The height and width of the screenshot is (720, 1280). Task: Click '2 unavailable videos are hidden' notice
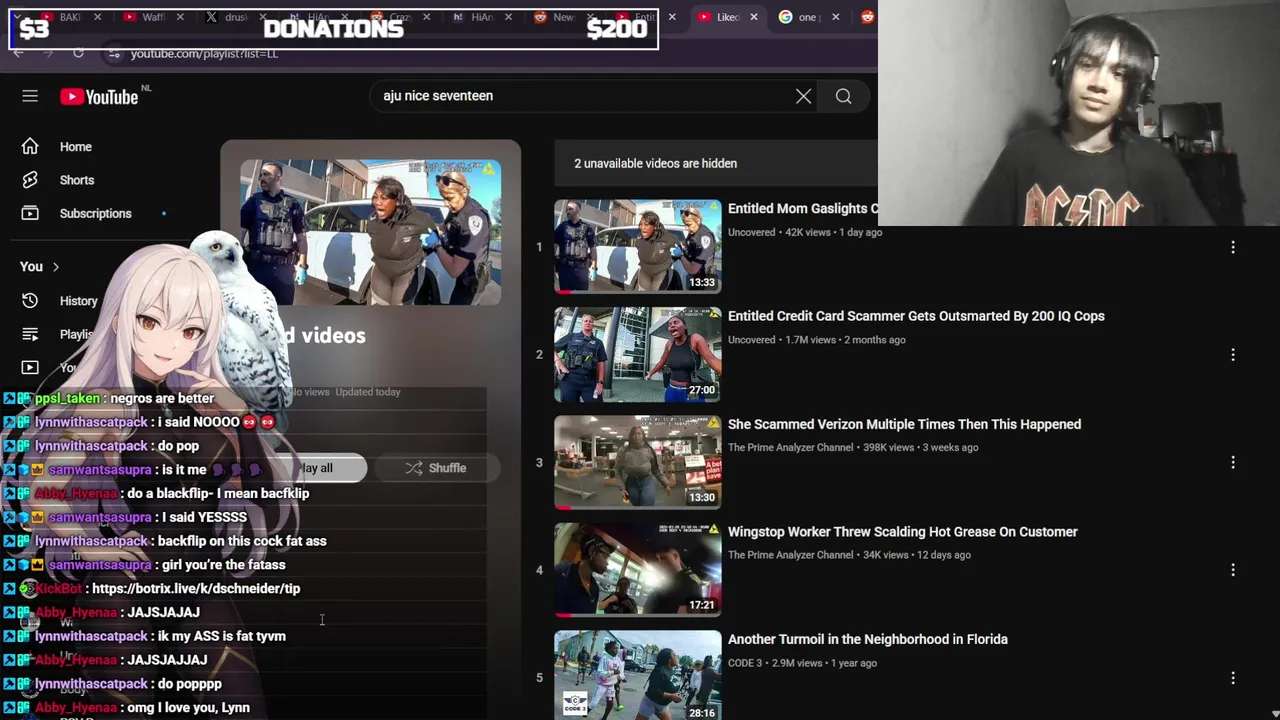tap(655, 163)
